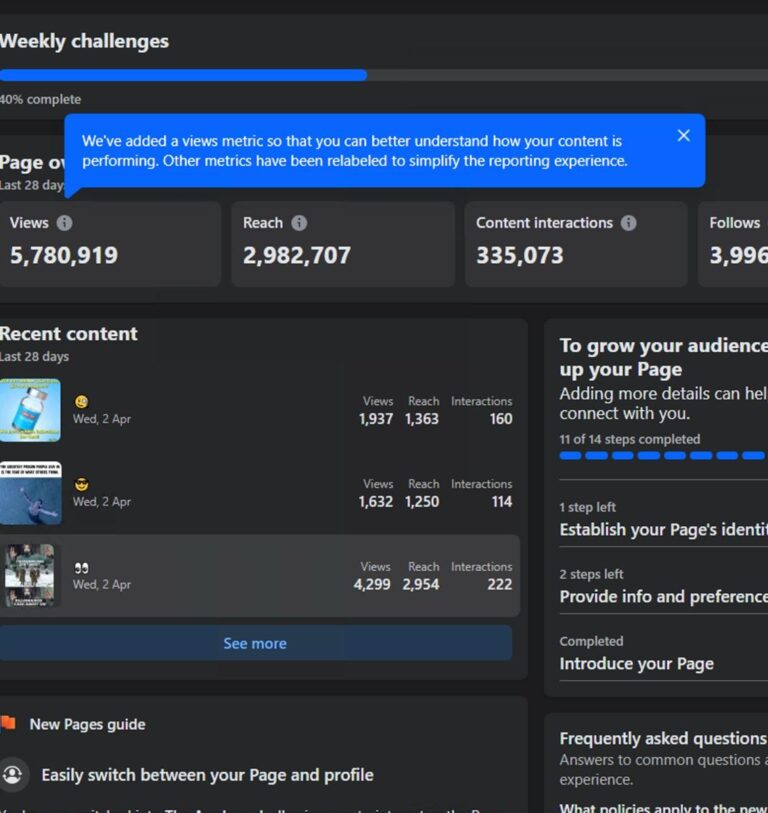Expand the completed Introduce your Page step
The width and height of the screenshot is (768, 813).
point(637,664)
